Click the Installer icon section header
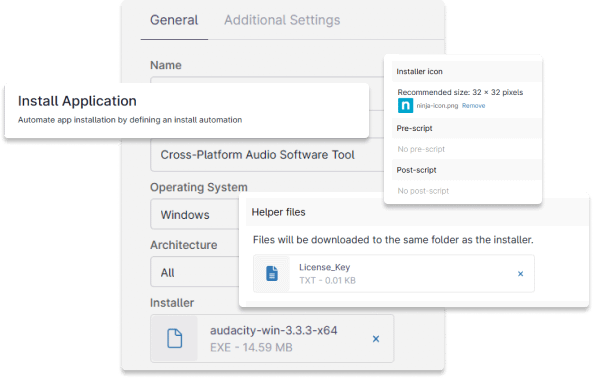The image size is (593, 378). pos(467,71)
